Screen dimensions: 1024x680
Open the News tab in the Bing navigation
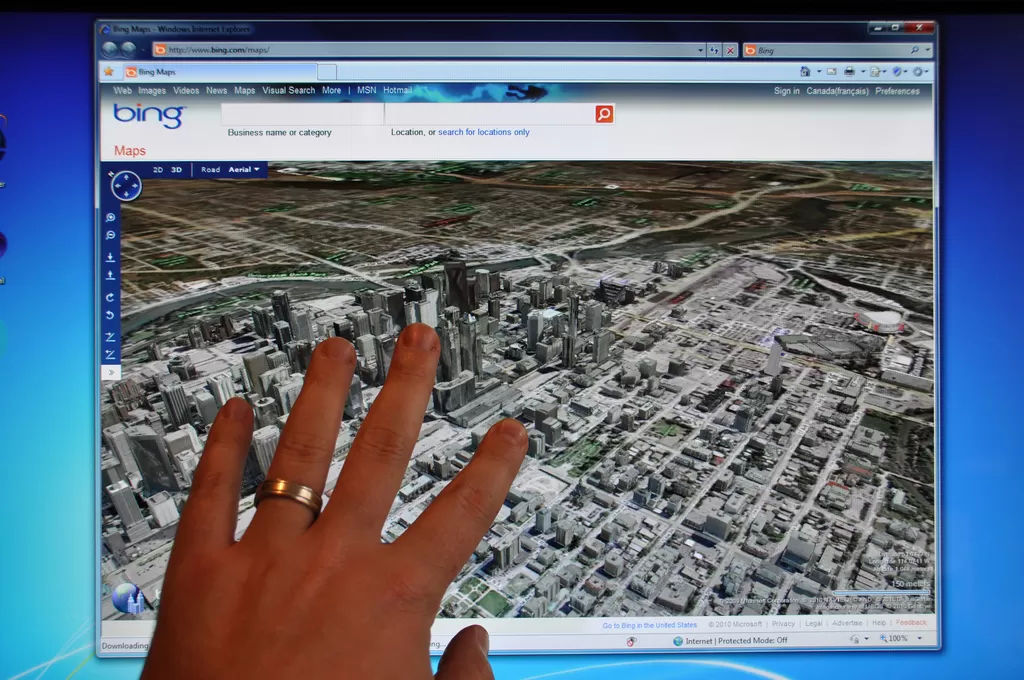[216, 91]
